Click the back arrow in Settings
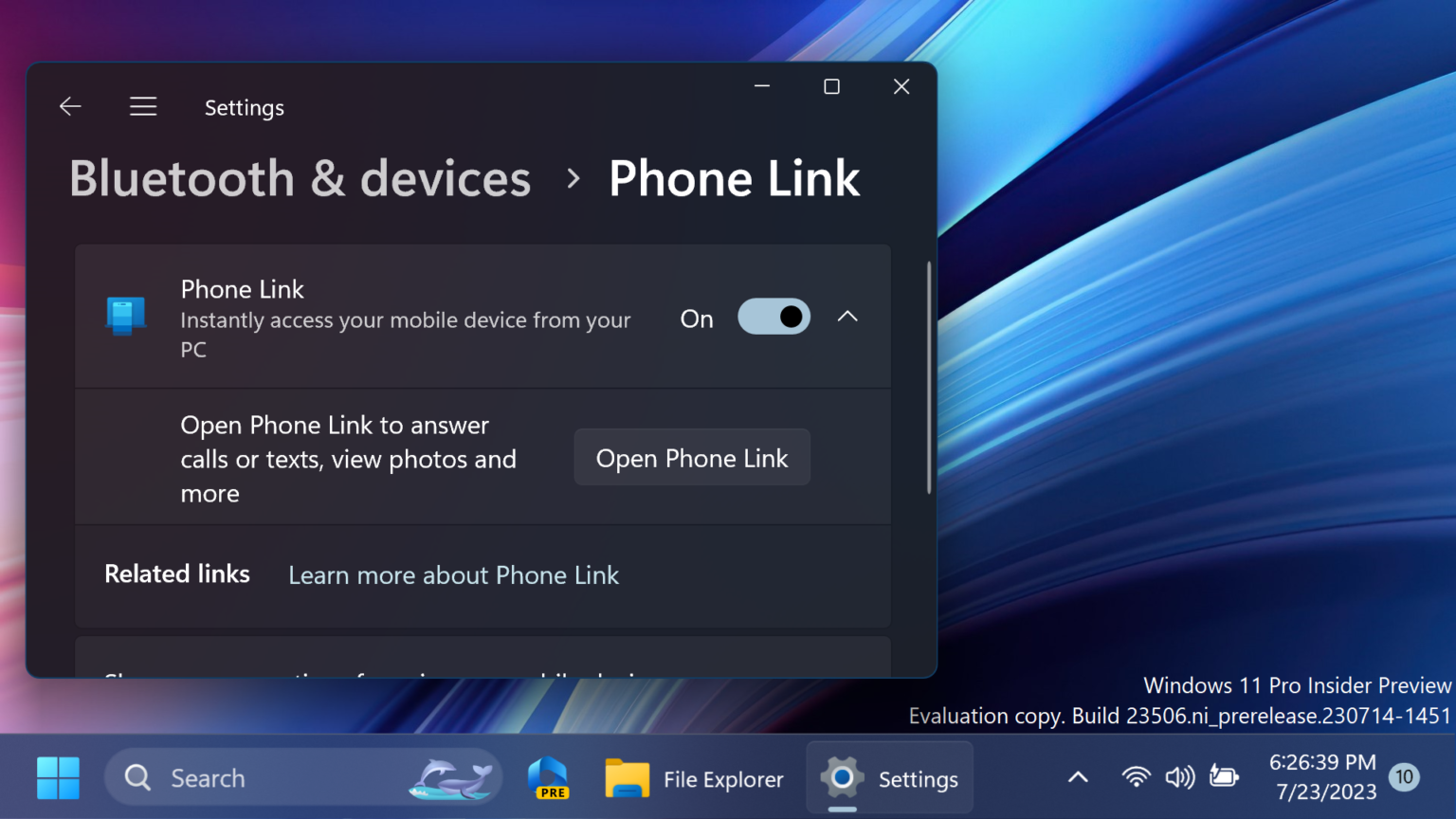The width and height of the screenshot is (1456, 819). [70, 106]
